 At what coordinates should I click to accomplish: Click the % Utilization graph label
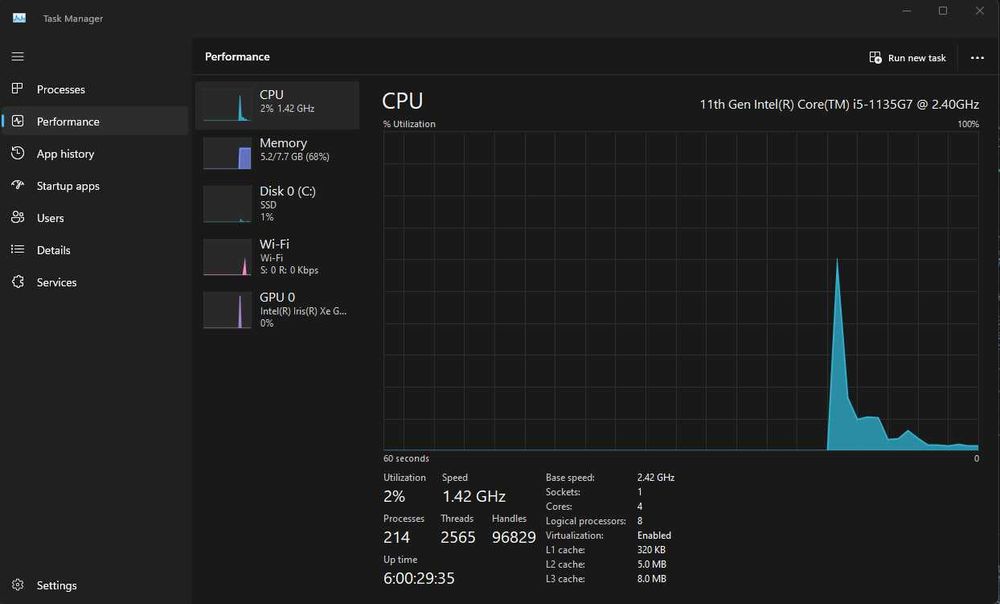[x=409, y=124]
